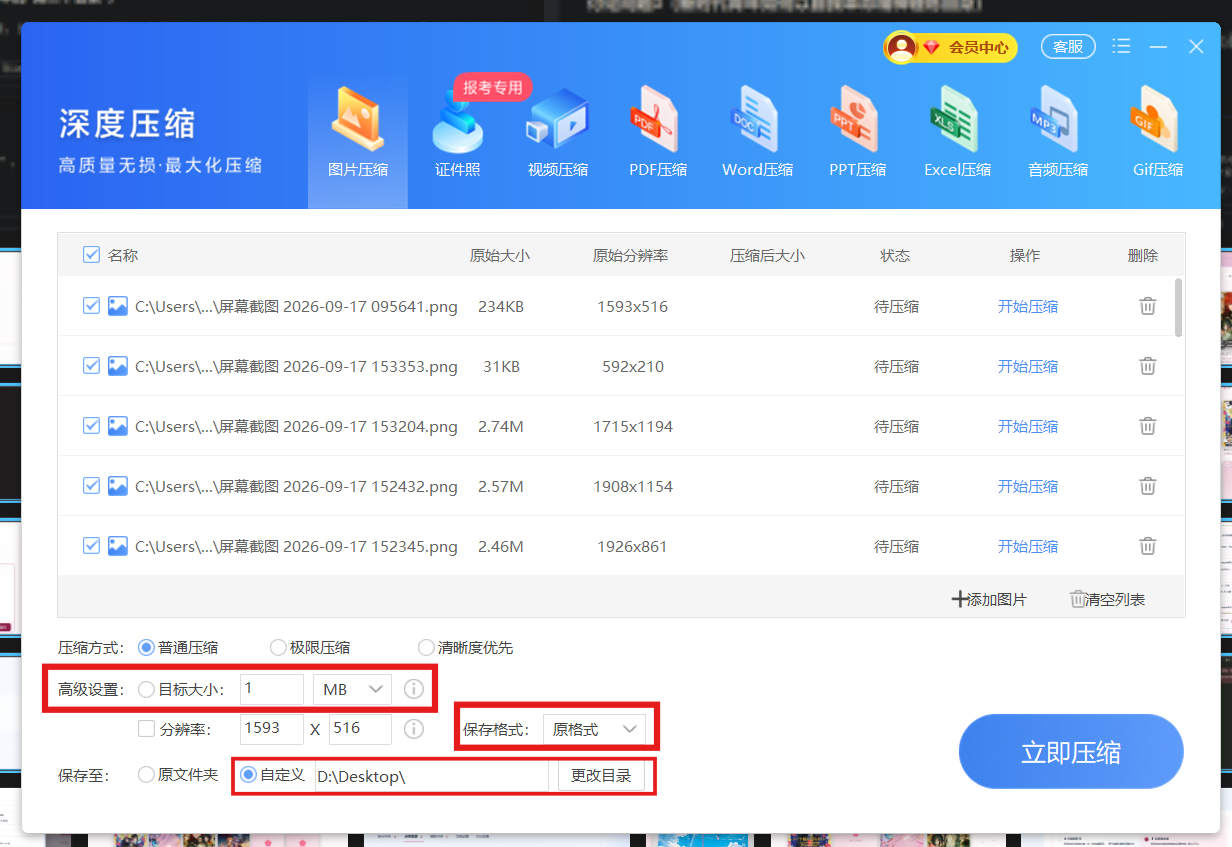Click the 1908x1154 resolution cell
The width and height of the screenshot is (1232, 847).
tap(633, 487)
